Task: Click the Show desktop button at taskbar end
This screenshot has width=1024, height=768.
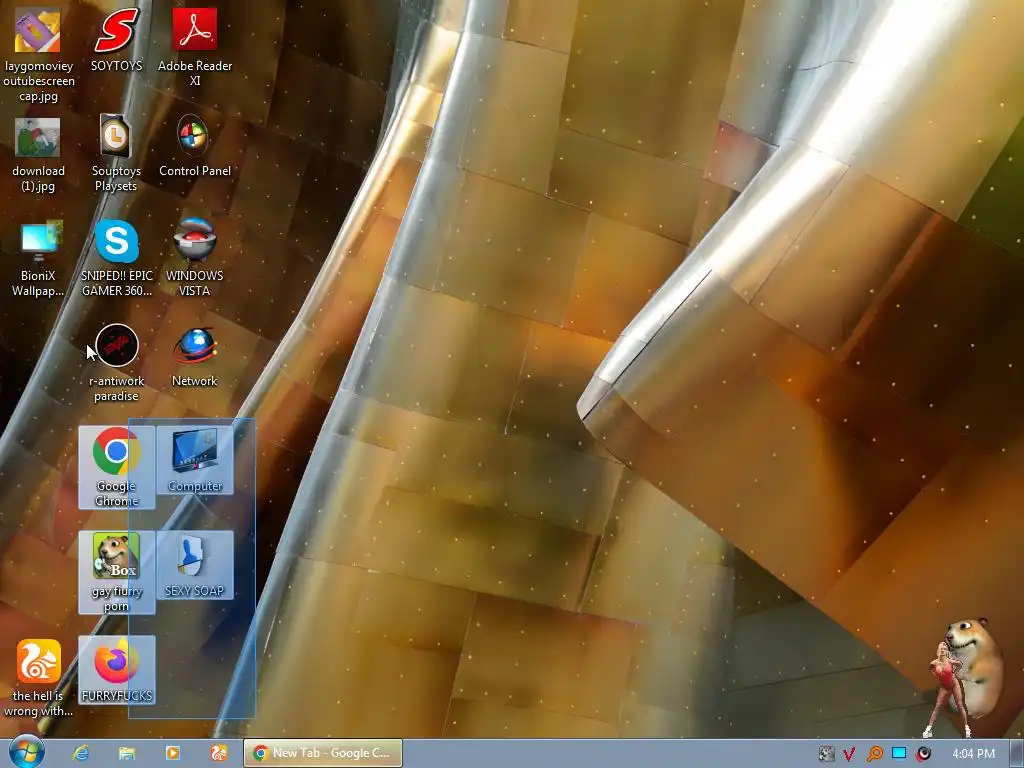Action: 1016,753
